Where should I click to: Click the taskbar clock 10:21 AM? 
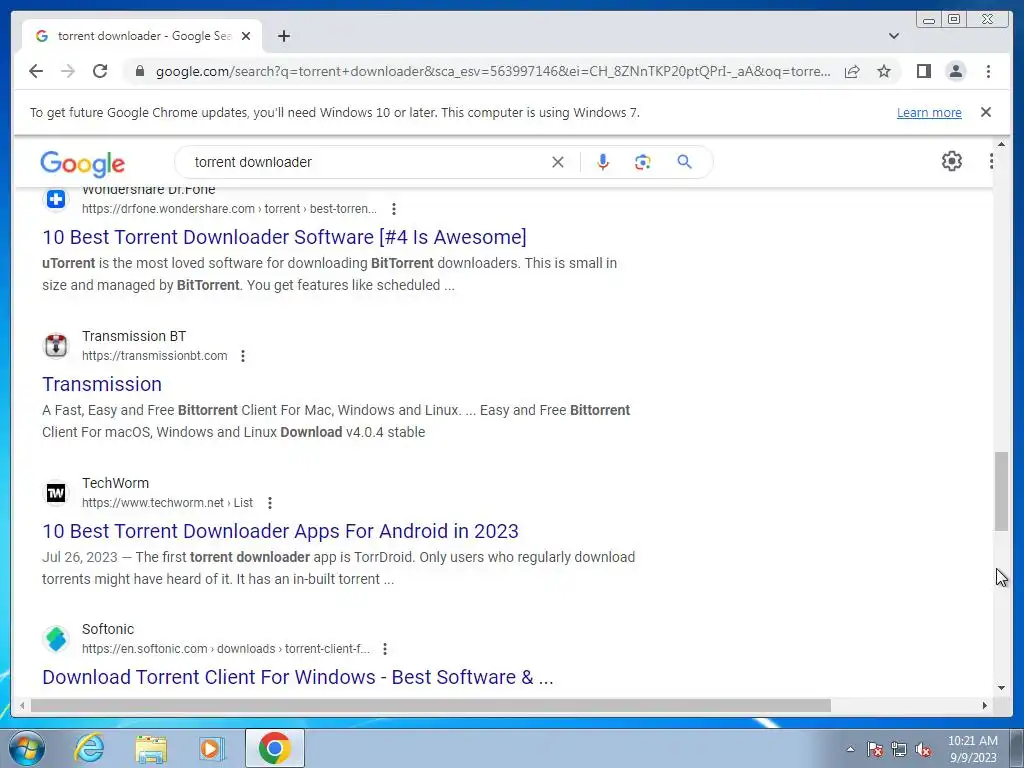pyautogui.click(x=972, y=741)
